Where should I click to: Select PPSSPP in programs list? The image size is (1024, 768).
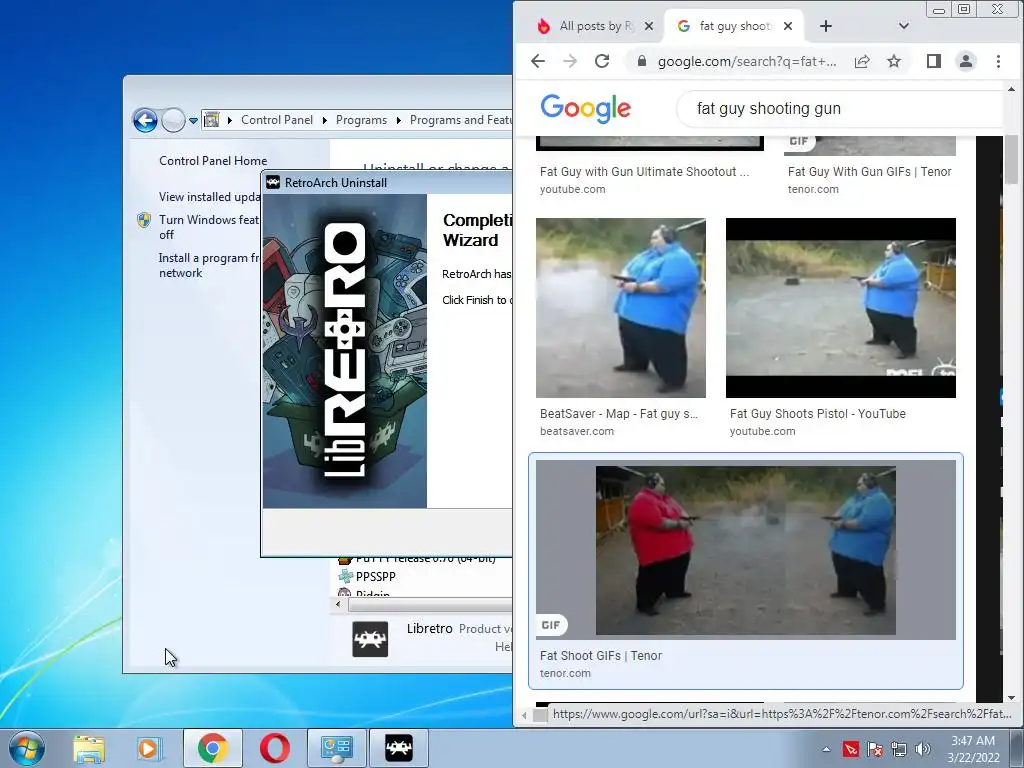point(376,577)
